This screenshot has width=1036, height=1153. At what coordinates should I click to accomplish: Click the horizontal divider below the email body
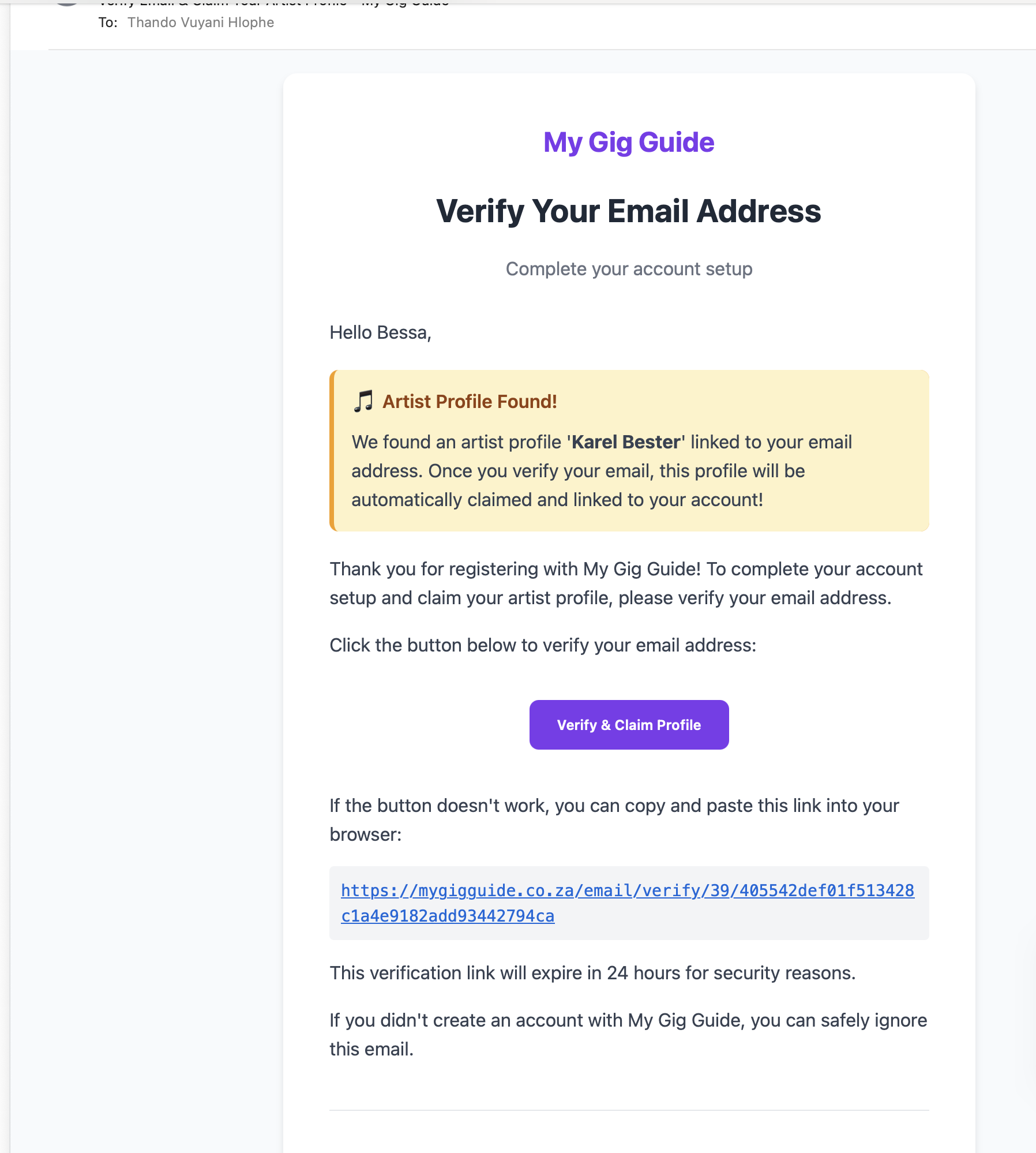(x=629, y=1110)
